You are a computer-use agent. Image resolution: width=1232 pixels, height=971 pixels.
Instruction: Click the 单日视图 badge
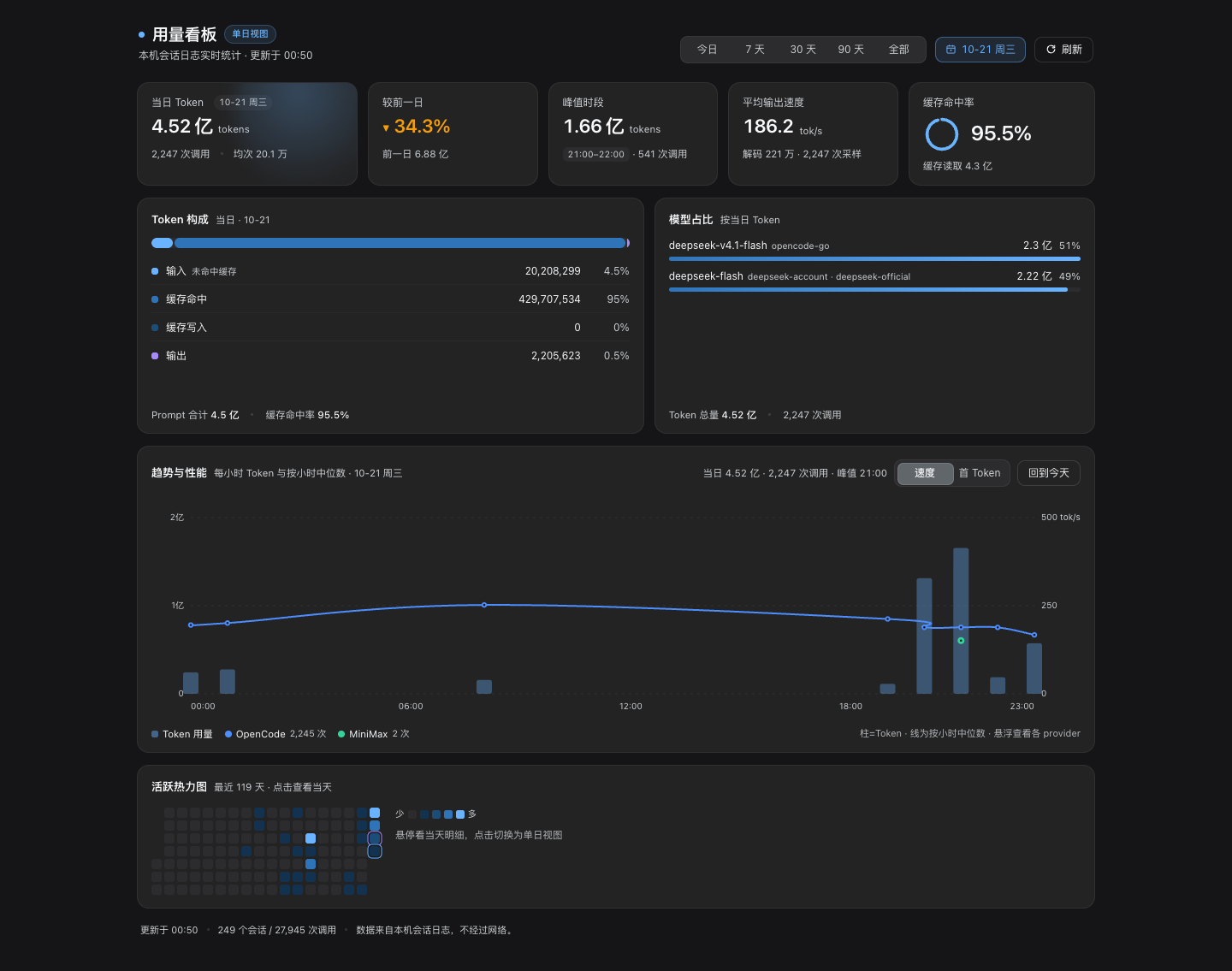pos(250,34)
